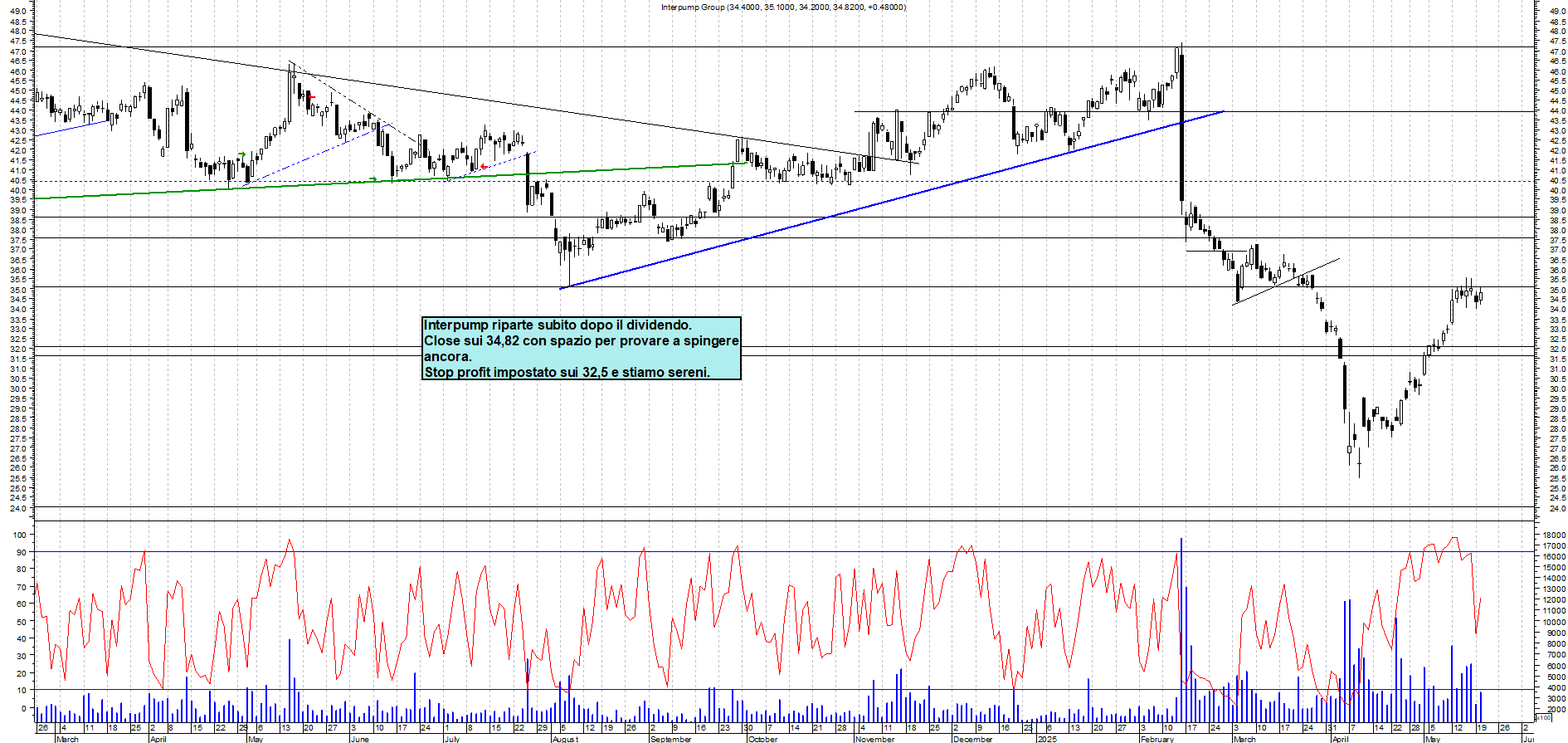Click the 'x100' volume multiplier label
Image resolution: width=1568 pixels, height=743 pixels.
click(x=1543, y=718)
